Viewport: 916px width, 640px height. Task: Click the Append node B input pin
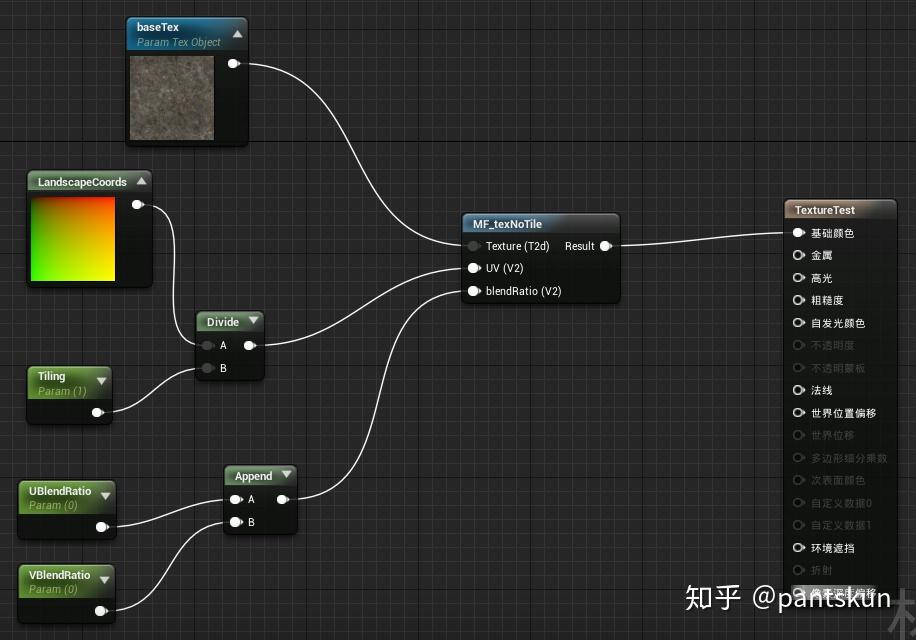tap(236, 522)
